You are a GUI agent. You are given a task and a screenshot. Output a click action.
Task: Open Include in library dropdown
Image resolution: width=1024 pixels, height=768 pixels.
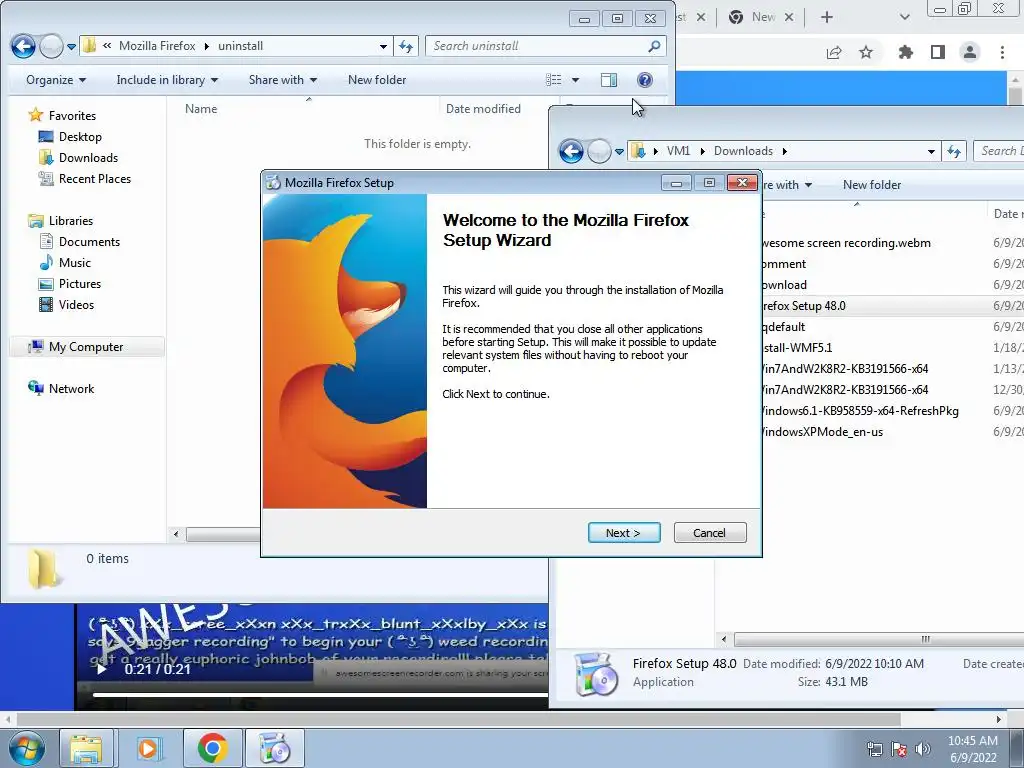167,80
